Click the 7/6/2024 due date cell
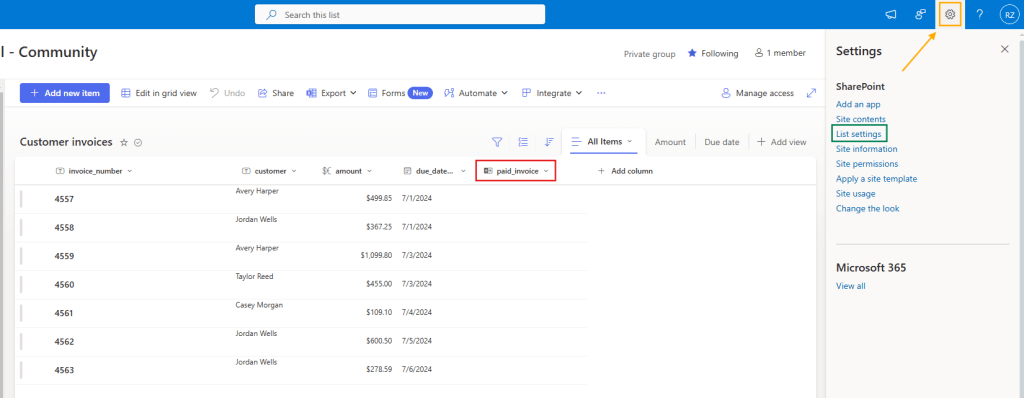The height and width of the screenshot is (398, 1024). [x=417, y=369]
